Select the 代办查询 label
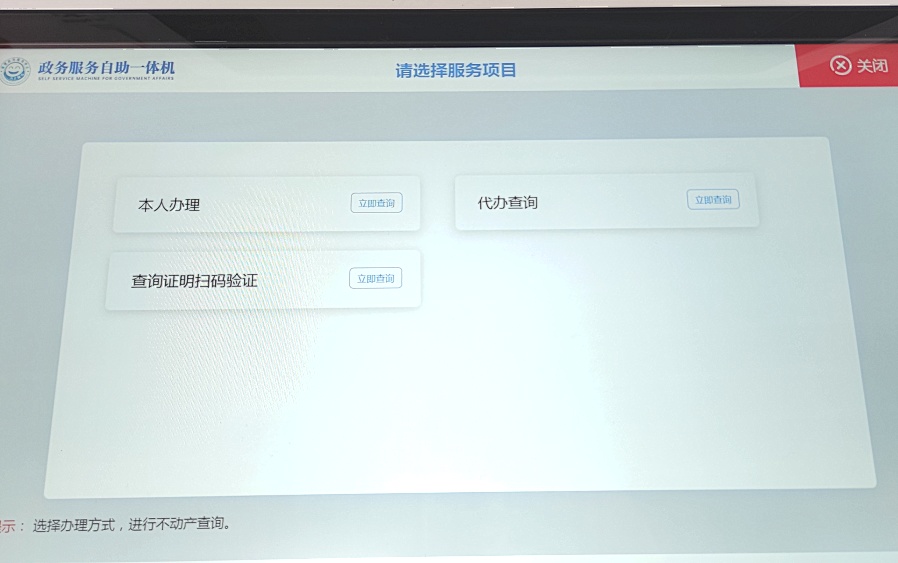898x563 pixels. pos(508,202)
